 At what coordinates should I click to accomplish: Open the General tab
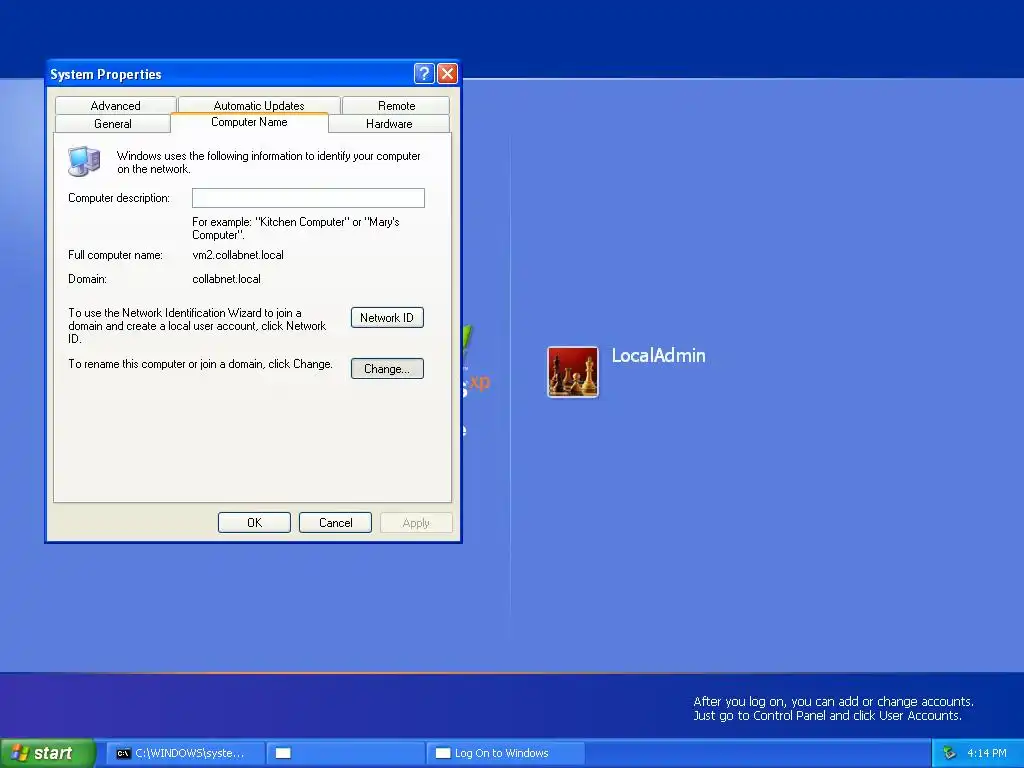click(113, 123)
